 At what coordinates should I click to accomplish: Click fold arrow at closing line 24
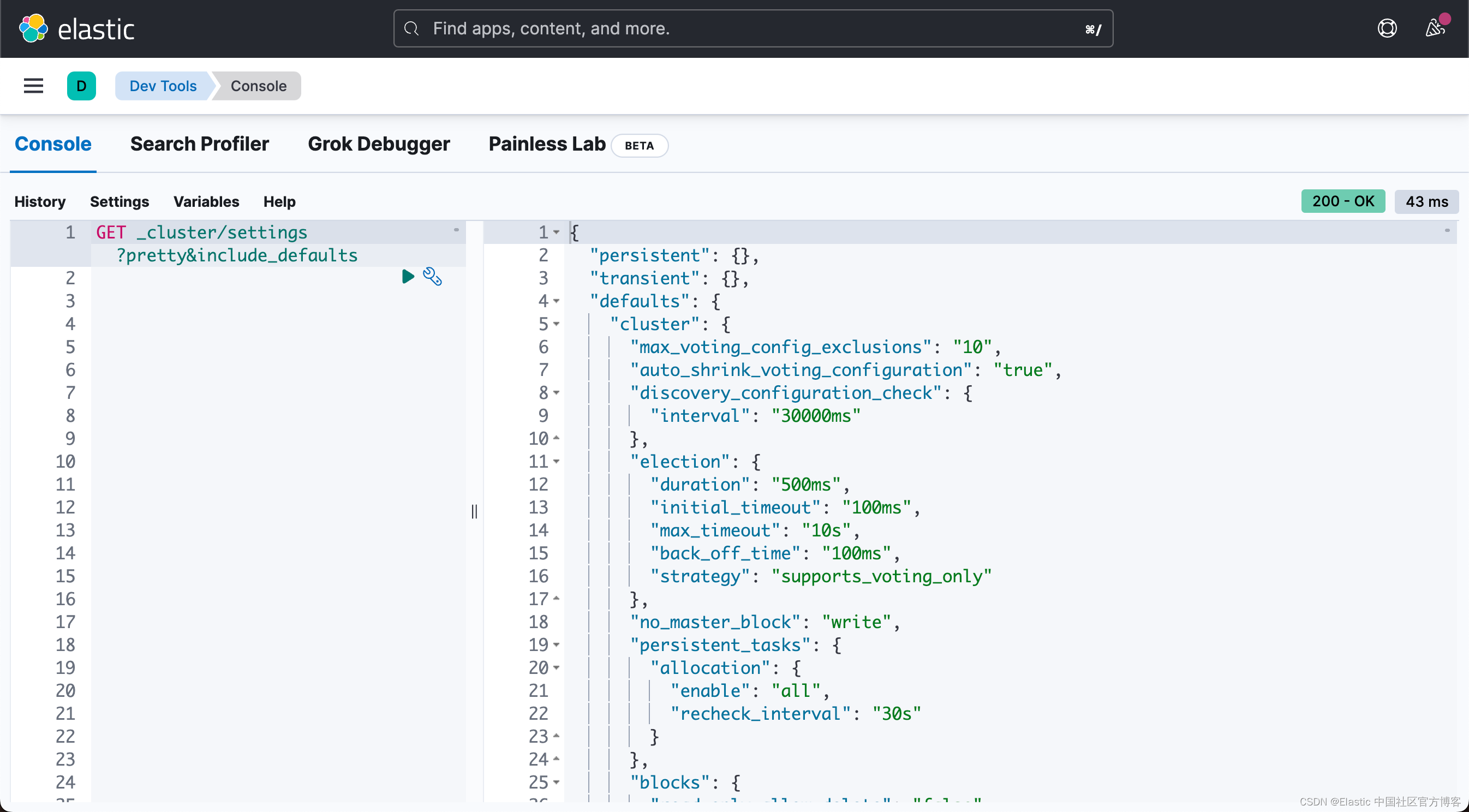click(x=556, y=759)
